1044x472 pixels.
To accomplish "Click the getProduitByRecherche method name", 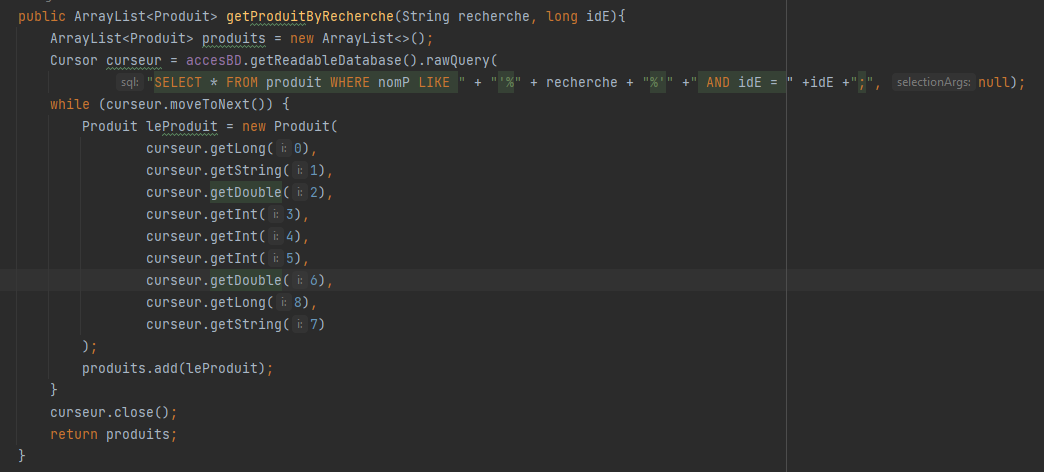I will 310,16.
